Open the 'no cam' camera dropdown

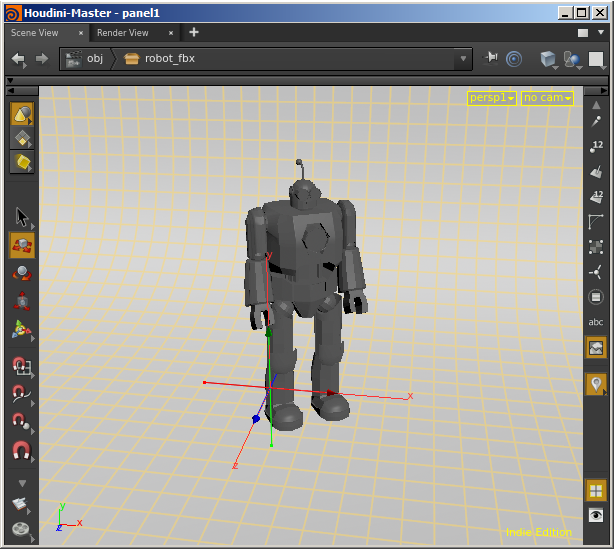(x=547, y=98)
